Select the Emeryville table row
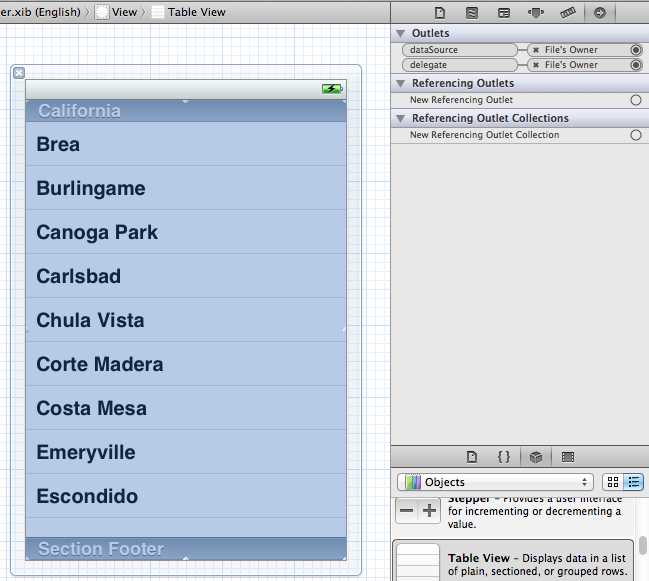The width and height of the screenshot is (649, 581). point(186,452)
